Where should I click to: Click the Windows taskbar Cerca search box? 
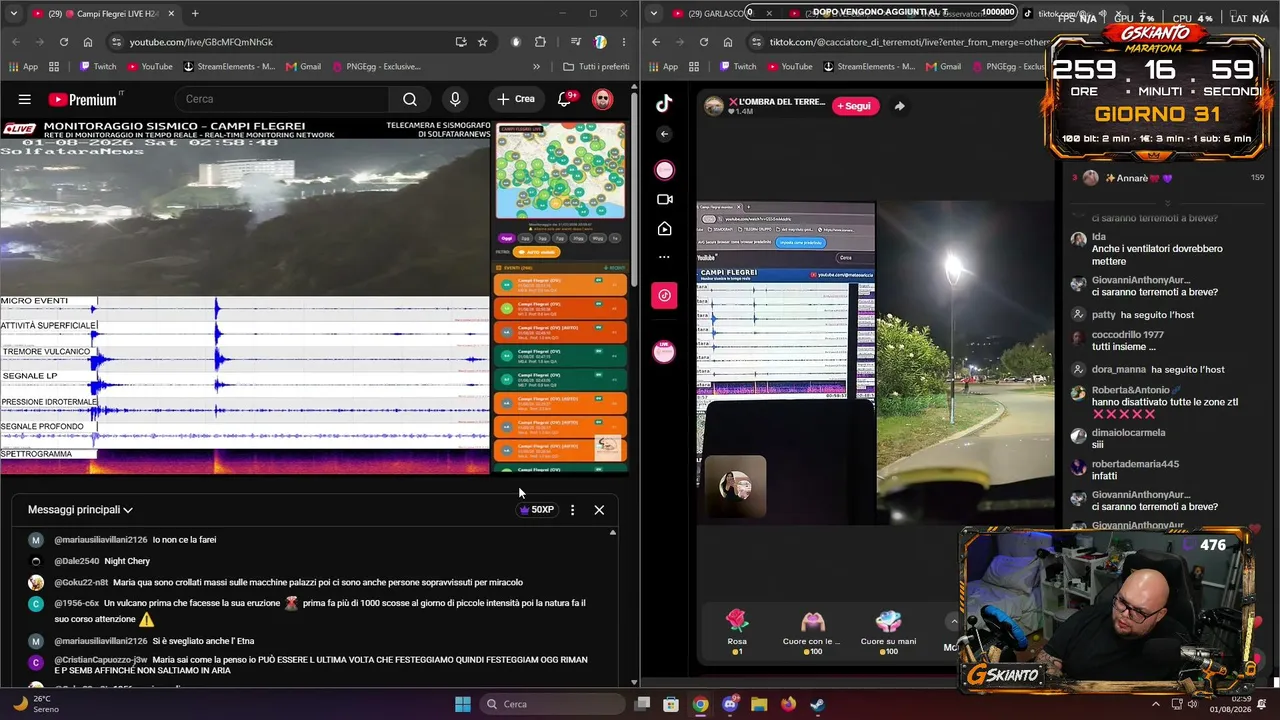click(x=551, y=704)
